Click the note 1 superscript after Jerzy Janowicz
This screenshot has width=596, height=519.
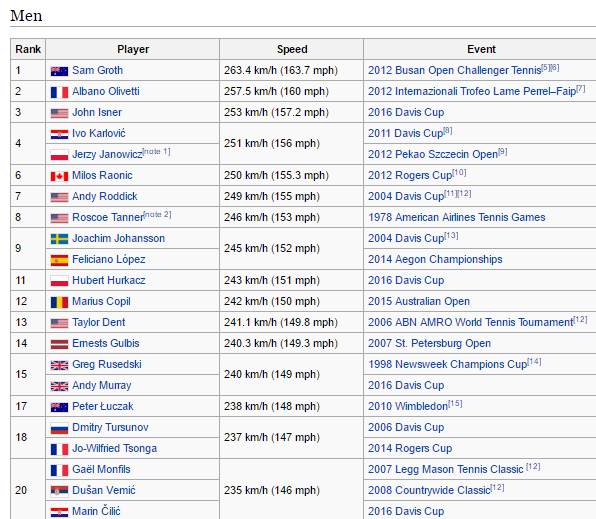[156, 151]
